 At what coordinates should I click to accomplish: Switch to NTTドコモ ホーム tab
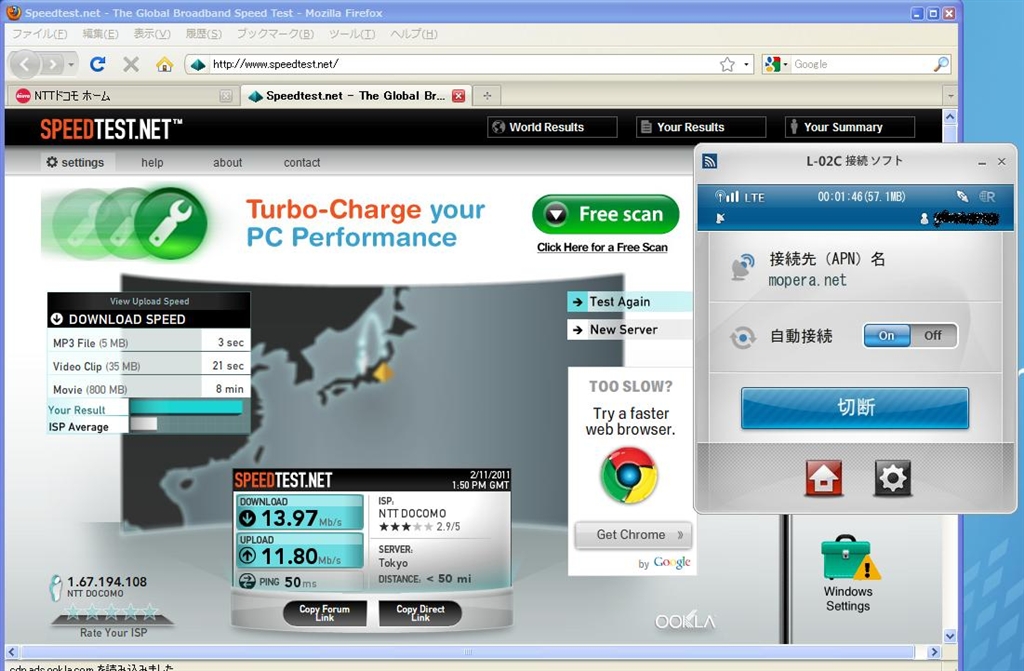click(x=123, y=95)
